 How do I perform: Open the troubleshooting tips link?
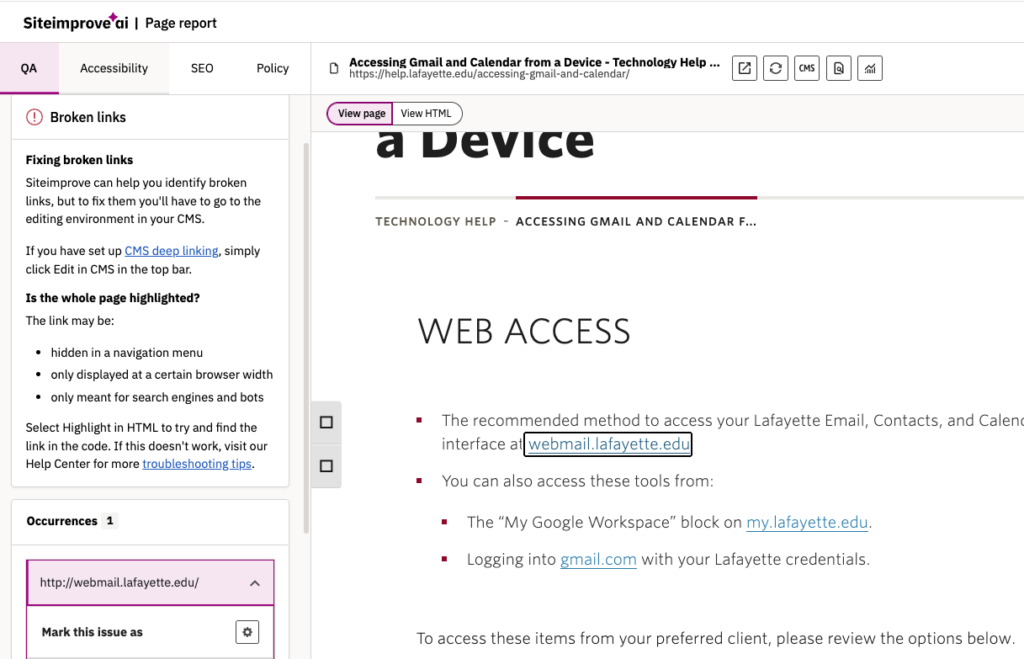coord(197,464)
